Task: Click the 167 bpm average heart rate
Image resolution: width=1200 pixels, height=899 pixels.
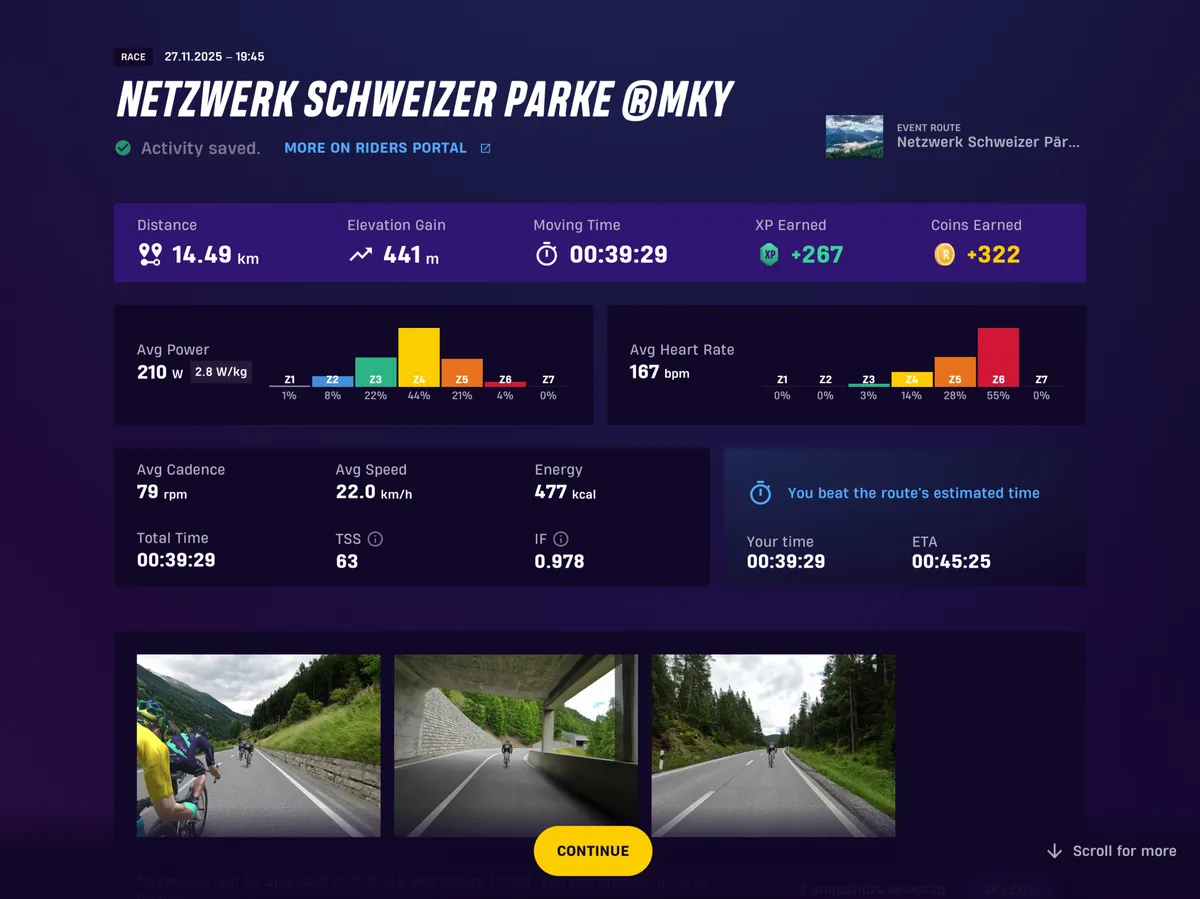Action: pos(660,373)
